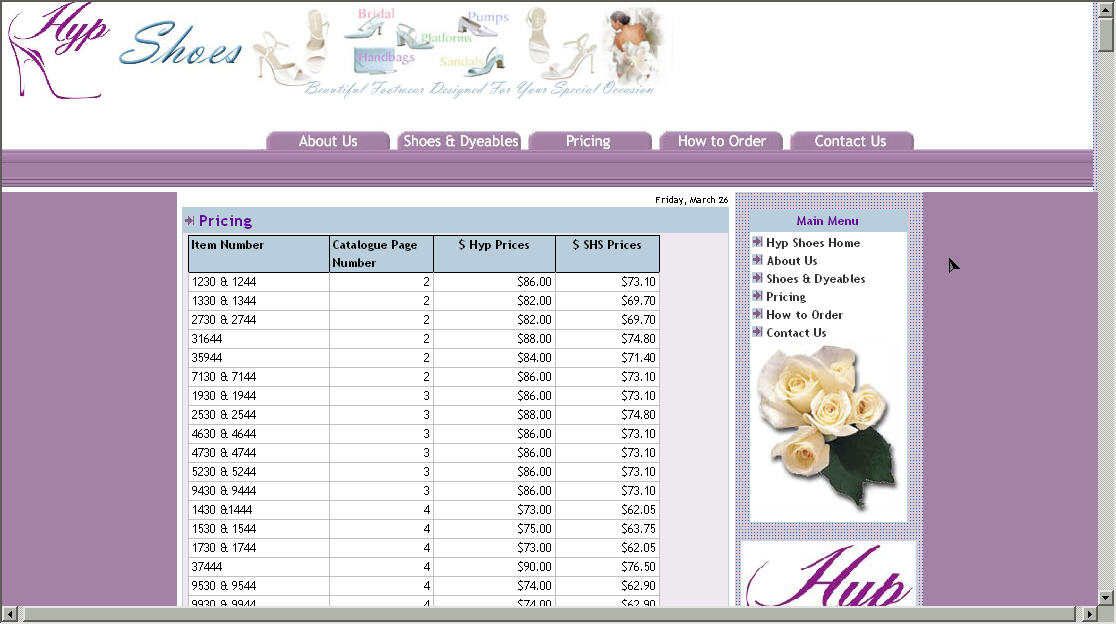Go to the How to Order tab
The height and width of the screenshot is (624, 1116).
(x=721, y=141)
